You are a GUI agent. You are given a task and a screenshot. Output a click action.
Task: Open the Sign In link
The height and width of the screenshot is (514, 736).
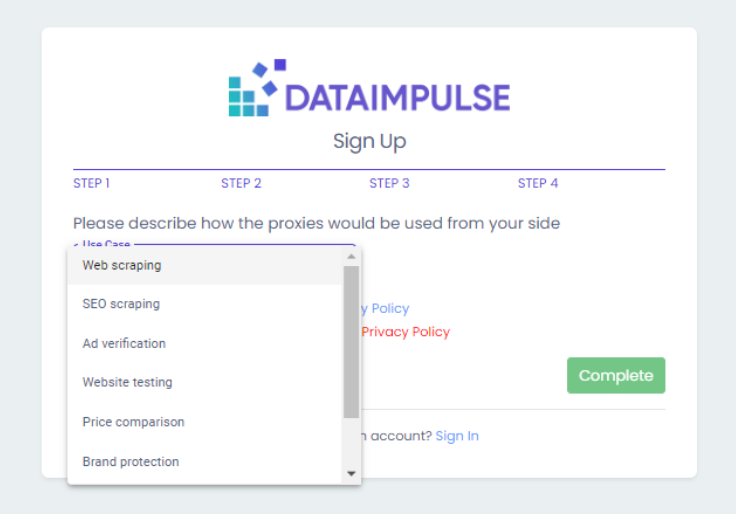pos(457,436)
